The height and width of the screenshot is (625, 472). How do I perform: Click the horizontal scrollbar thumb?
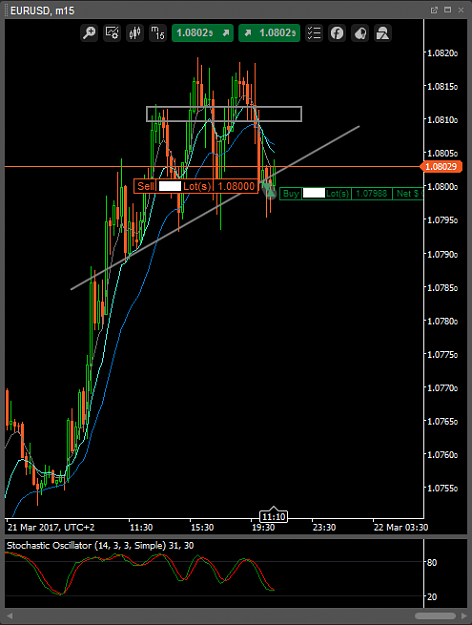click(435, 616)
